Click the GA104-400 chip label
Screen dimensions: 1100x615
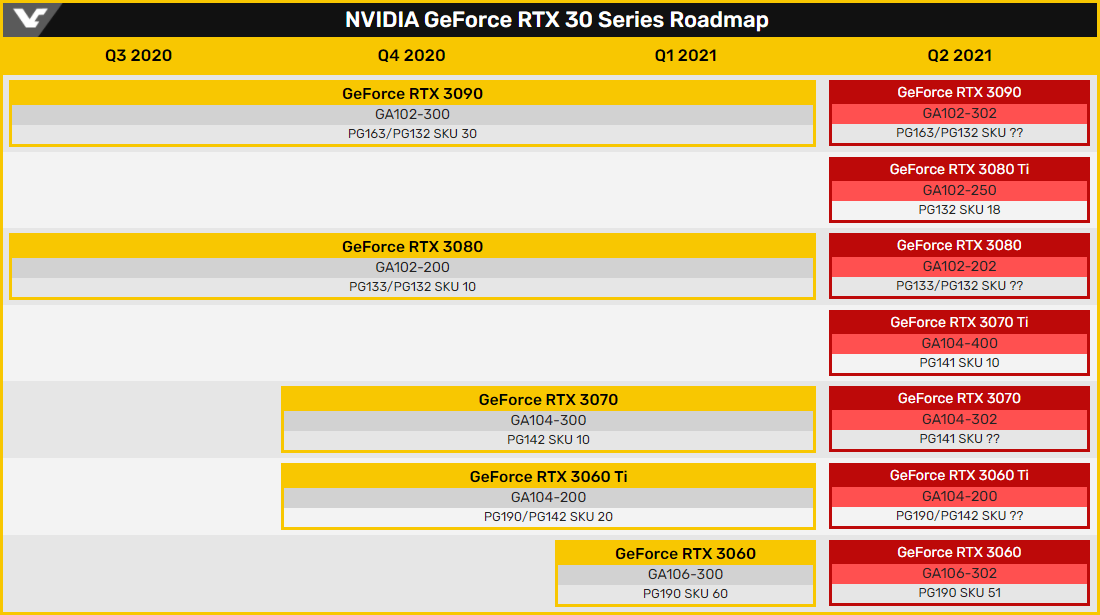[x=959, y=343]
